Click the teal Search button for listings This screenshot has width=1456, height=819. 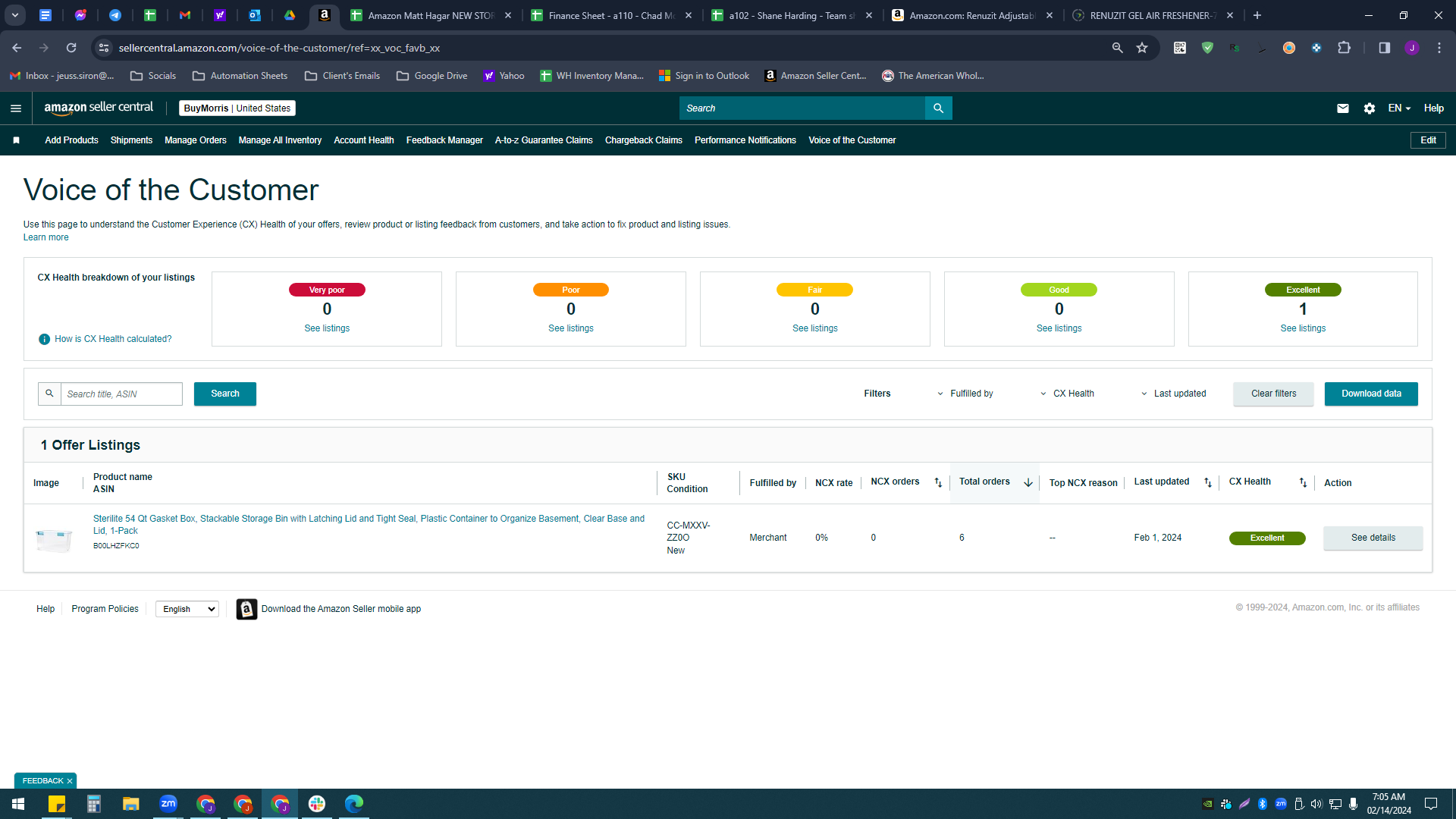click(x=225, y=394)
